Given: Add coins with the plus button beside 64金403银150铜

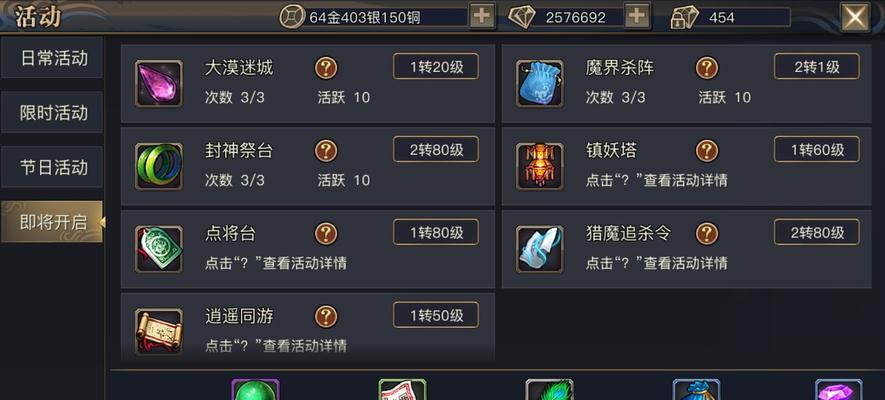Looking at the screenshot, I should click(482, 16).
